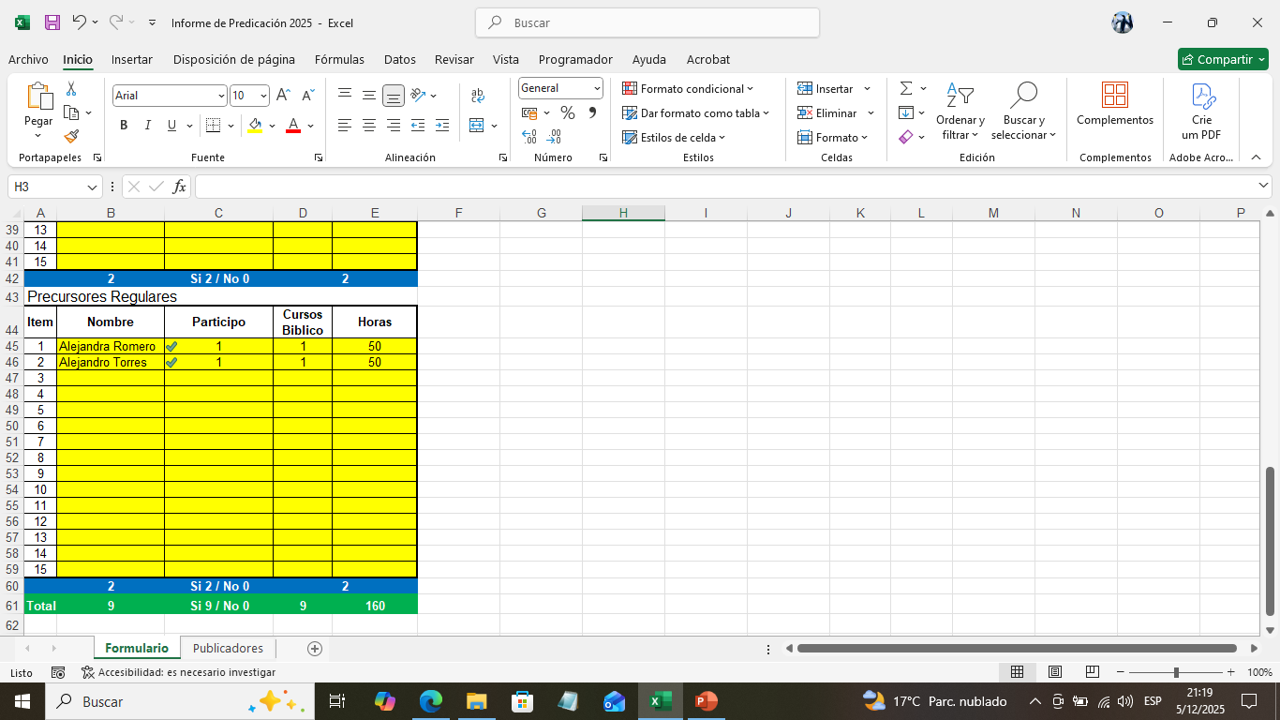Toggle Wrap Text button
Screen dimensions: 1280x720
click(x=478, y=95)
